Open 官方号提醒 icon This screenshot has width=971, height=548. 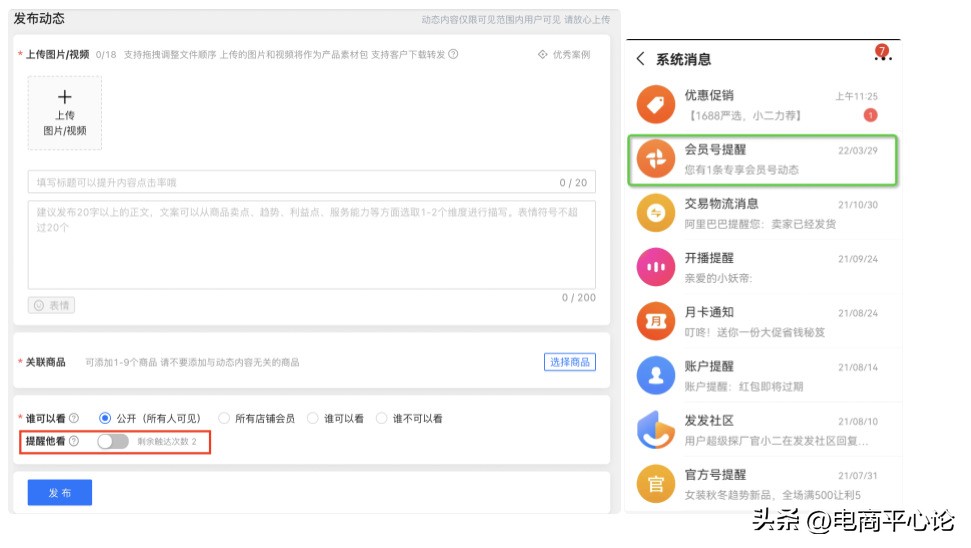click(x=656, y=484)
